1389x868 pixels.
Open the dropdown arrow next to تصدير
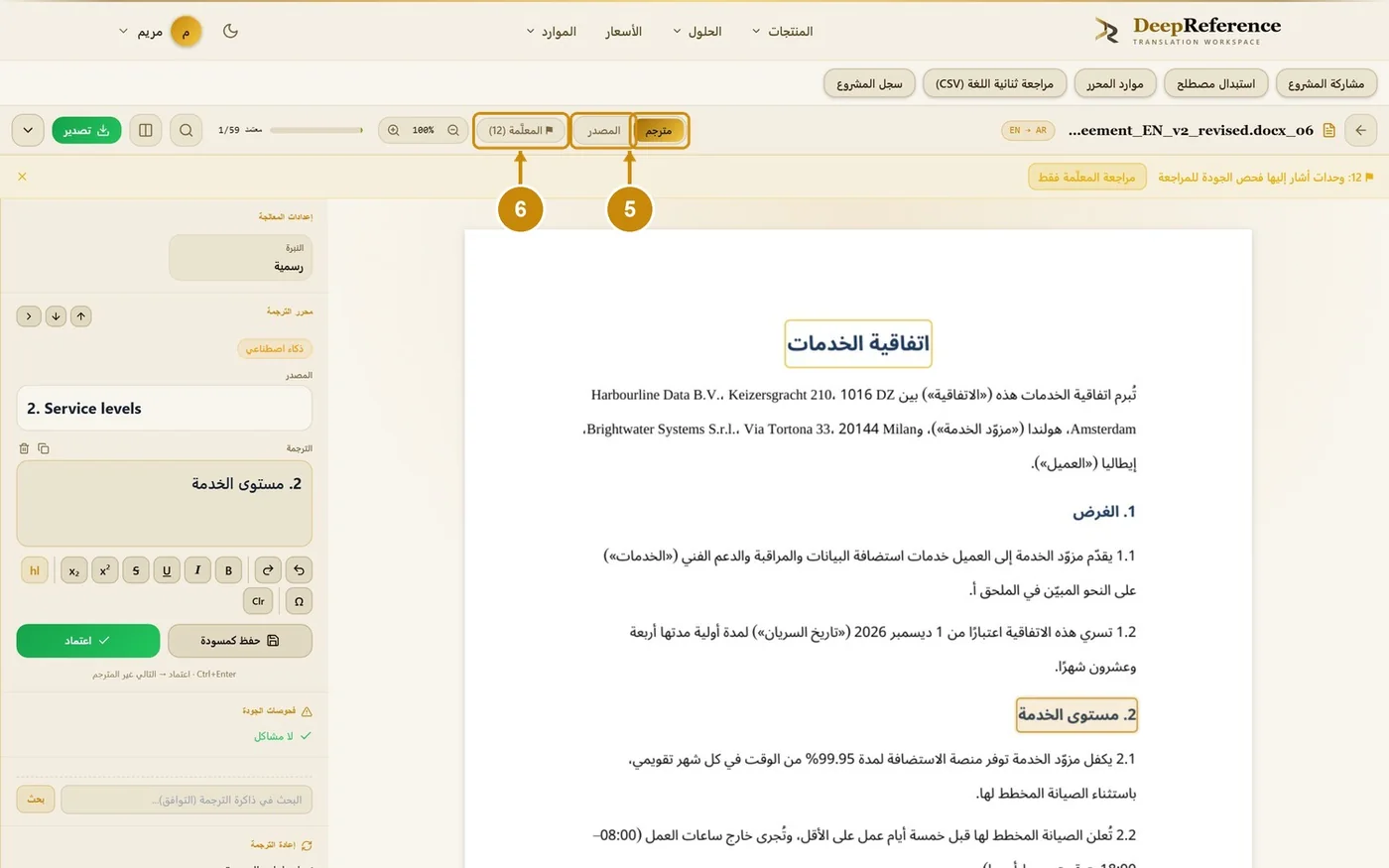click(x=28, y=130)
